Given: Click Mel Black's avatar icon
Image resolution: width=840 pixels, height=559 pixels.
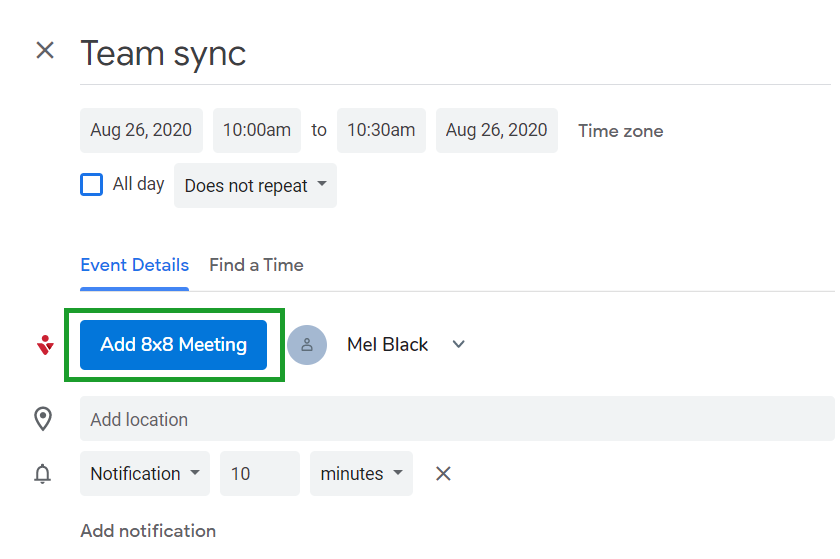Looking at the screenshot, I should [x=307, y=345].
